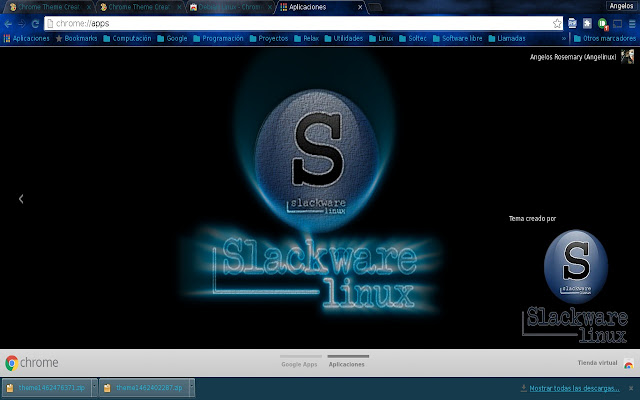Open the green ID extension with badge
The height and width of the screenshot is (400, 640).
click(x=603, y=24)
